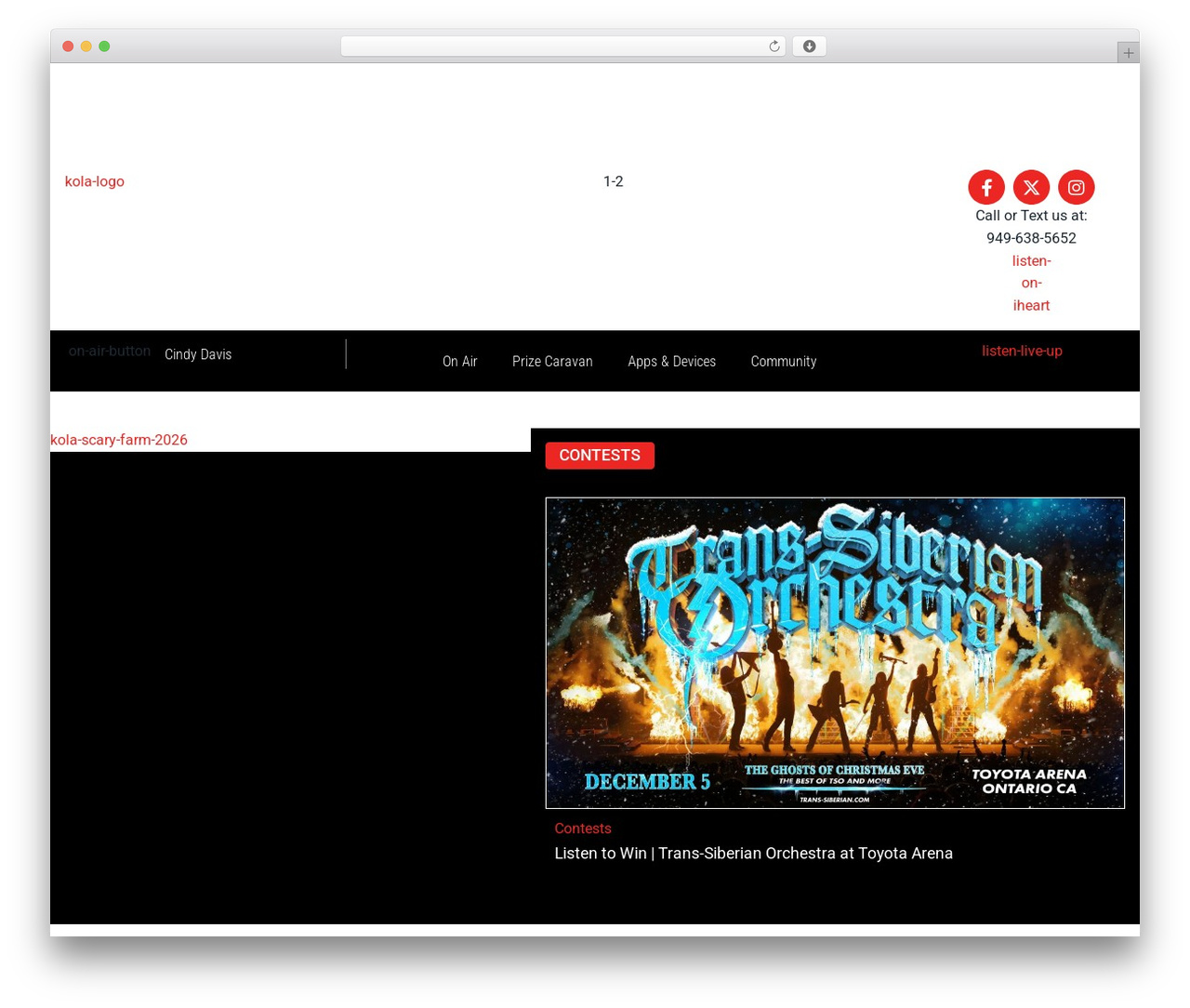Click the "Call or Text us at:" text
Viewport: 1190px width, 1008px height.
[1031, 216]
